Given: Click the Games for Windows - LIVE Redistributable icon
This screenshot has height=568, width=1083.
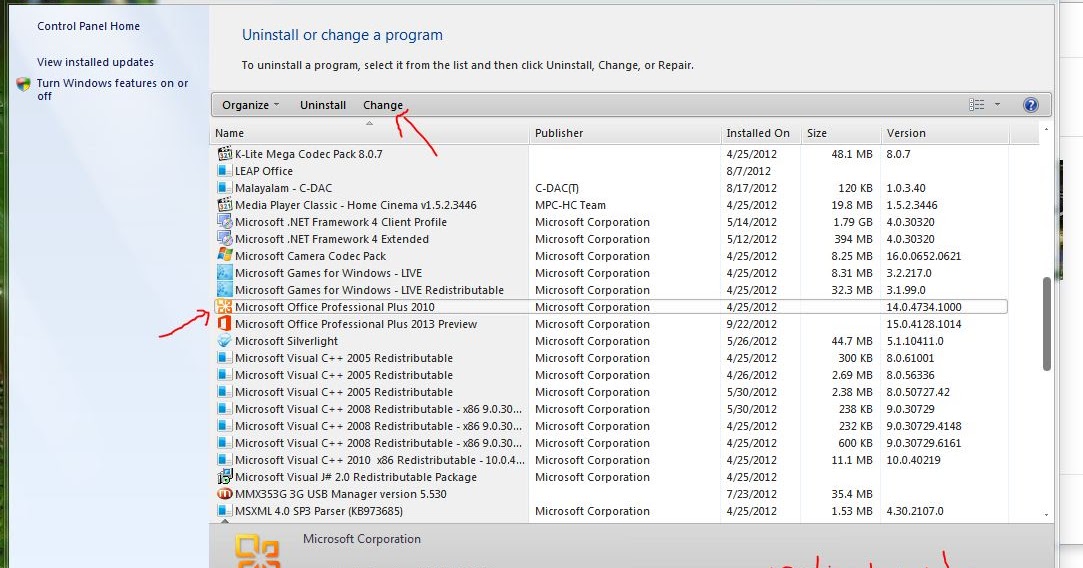Looking at the screenshot, I should pos(224,290).
